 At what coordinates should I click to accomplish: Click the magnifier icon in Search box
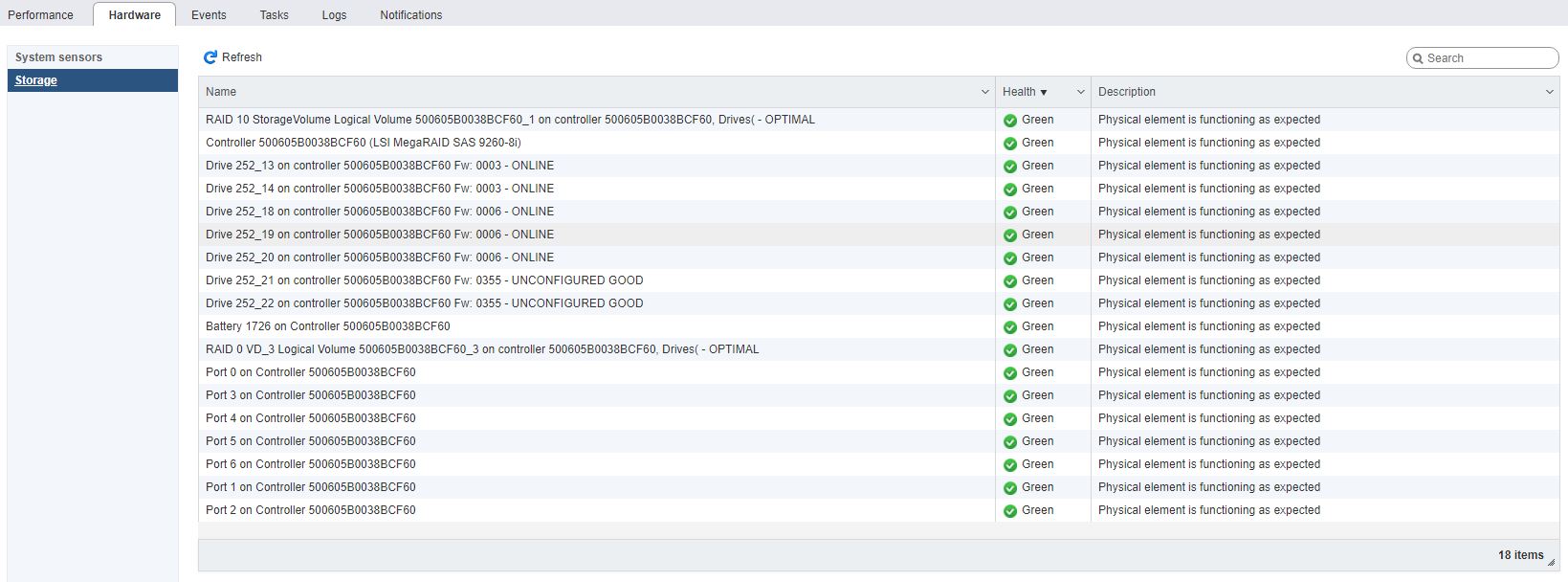(1418, 58)
